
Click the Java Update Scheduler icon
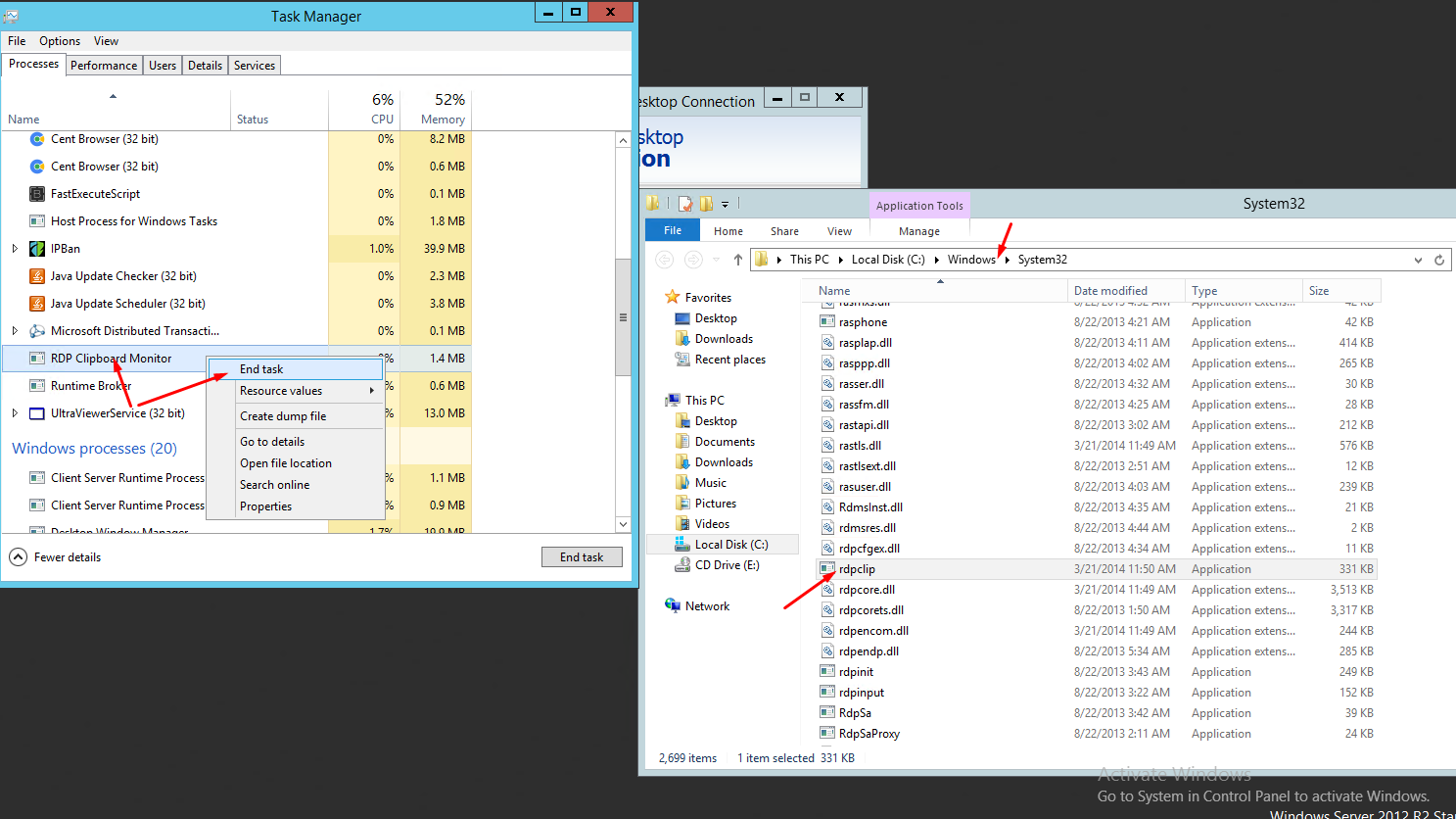click(x=37, y=304)
